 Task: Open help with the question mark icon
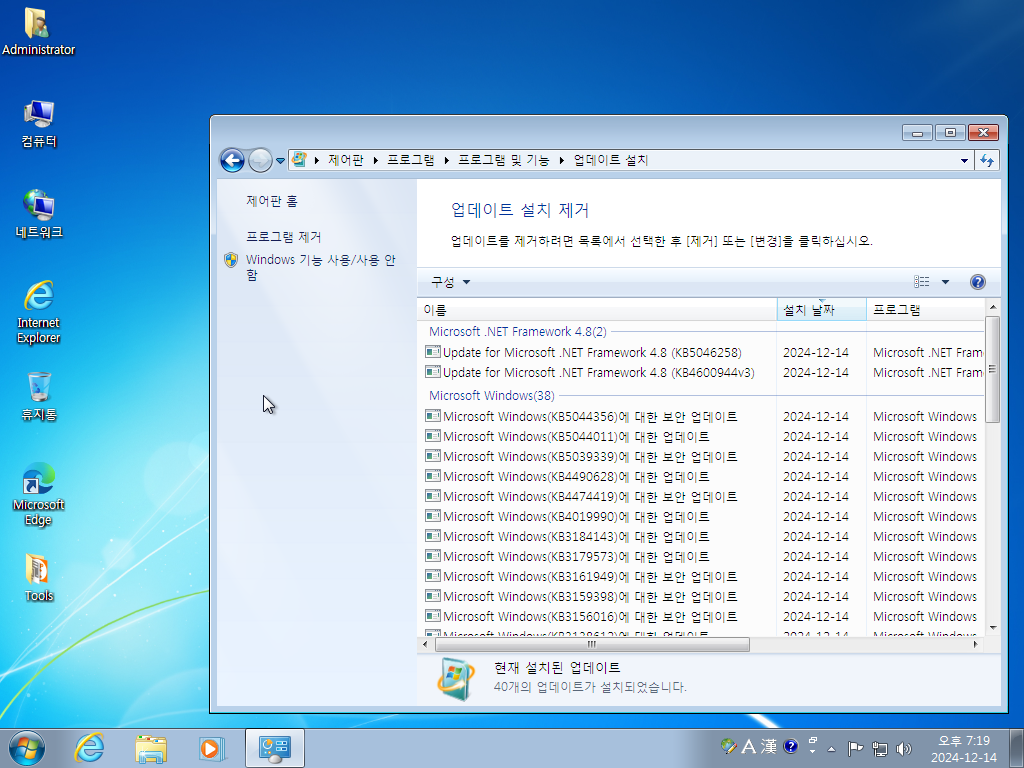click(x=978, y=282)
